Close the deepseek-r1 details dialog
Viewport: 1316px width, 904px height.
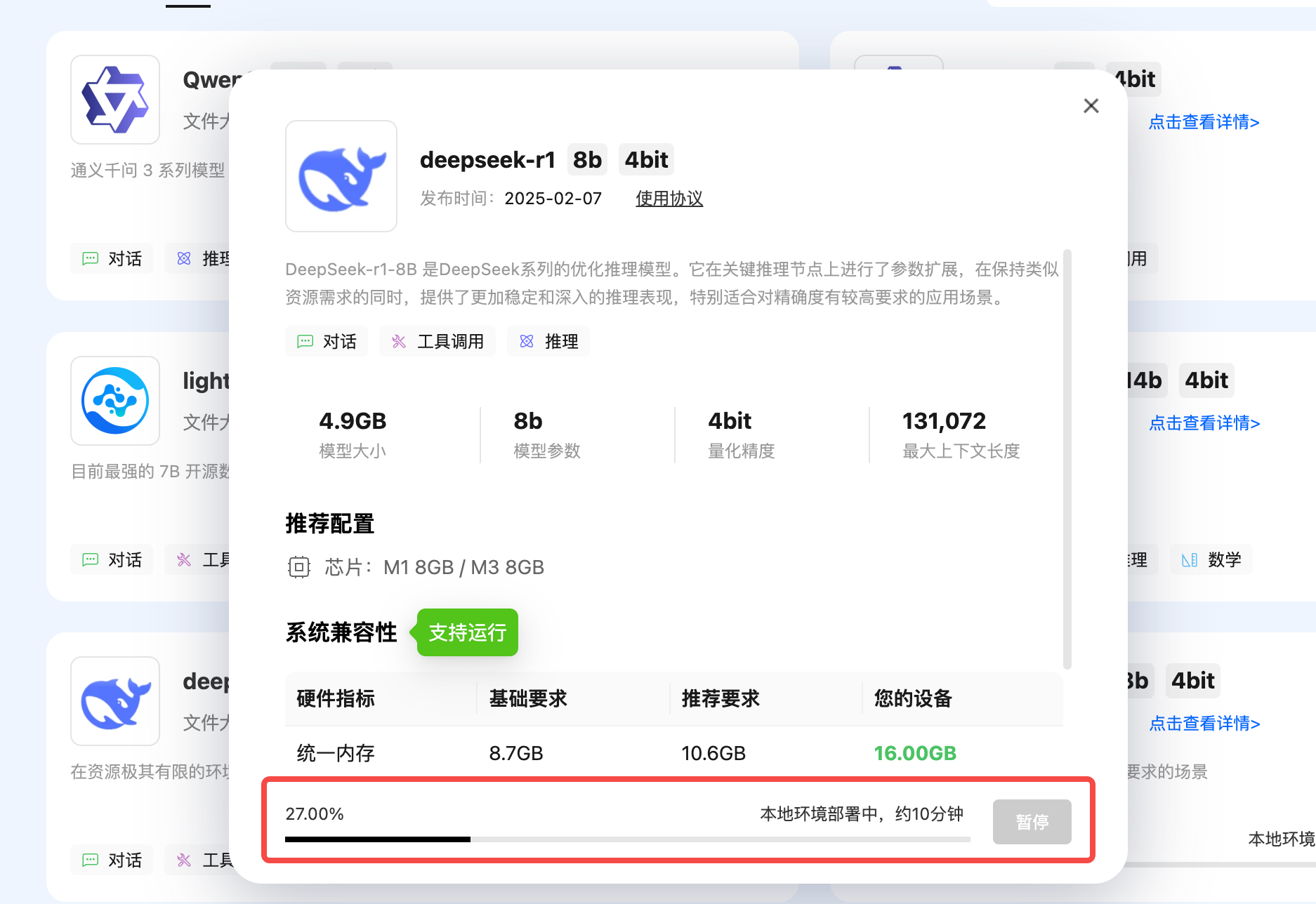point(1091,106)
